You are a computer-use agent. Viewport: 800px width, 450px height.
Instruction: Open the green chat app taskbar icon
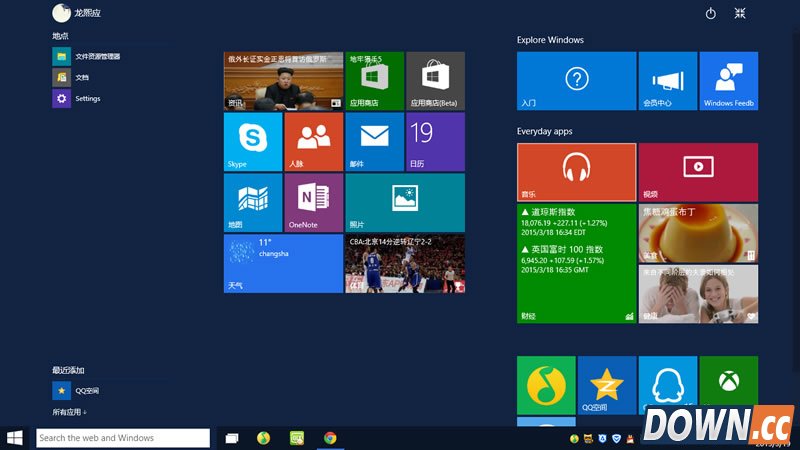[x=297, y=438]
